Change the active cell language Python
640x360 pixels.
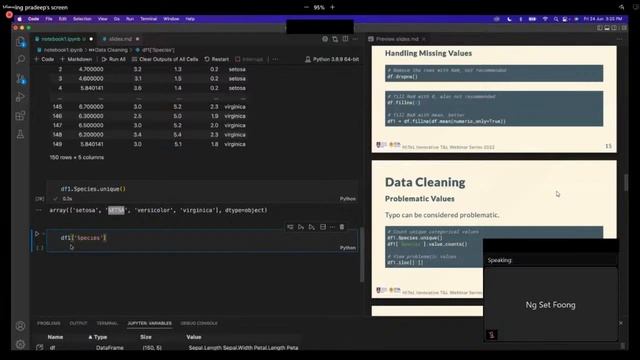348,248
